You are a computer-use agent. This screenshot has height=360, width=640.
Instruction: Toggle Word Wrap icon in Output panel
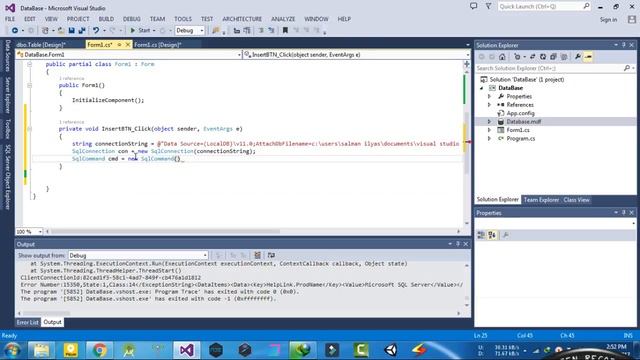pyautogui.click(x=271, y=256)
